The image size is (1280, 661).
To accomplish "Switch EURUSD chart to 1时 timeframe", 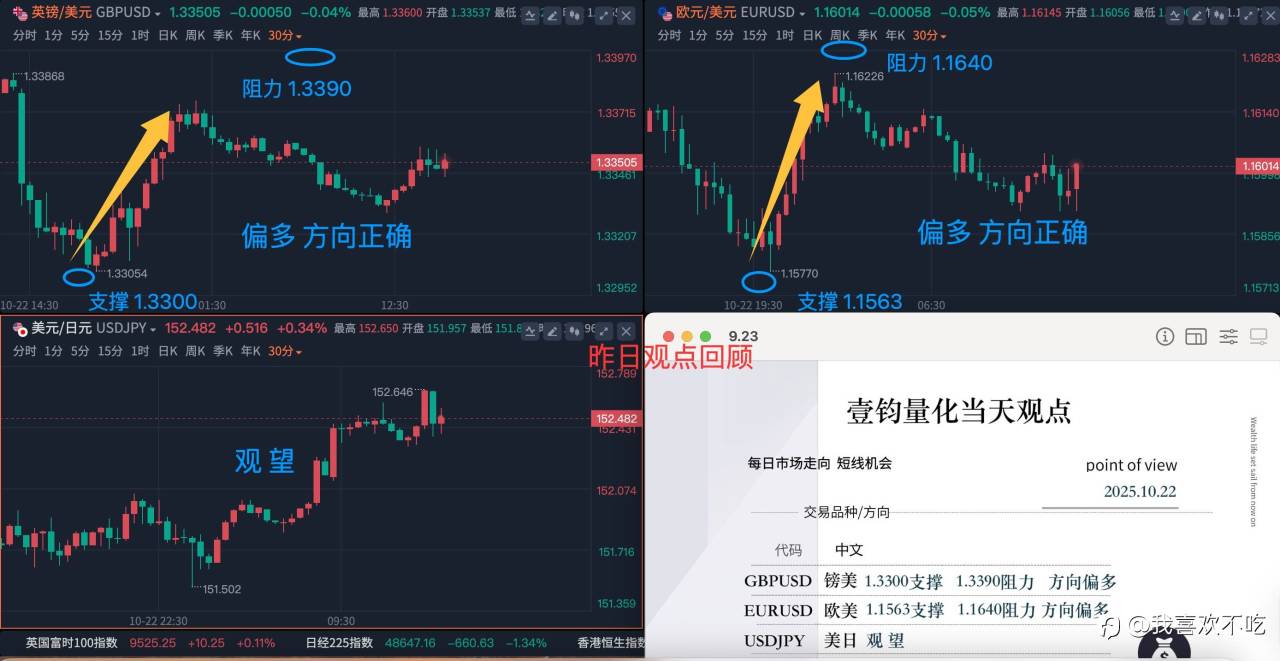I will (785, 35).
